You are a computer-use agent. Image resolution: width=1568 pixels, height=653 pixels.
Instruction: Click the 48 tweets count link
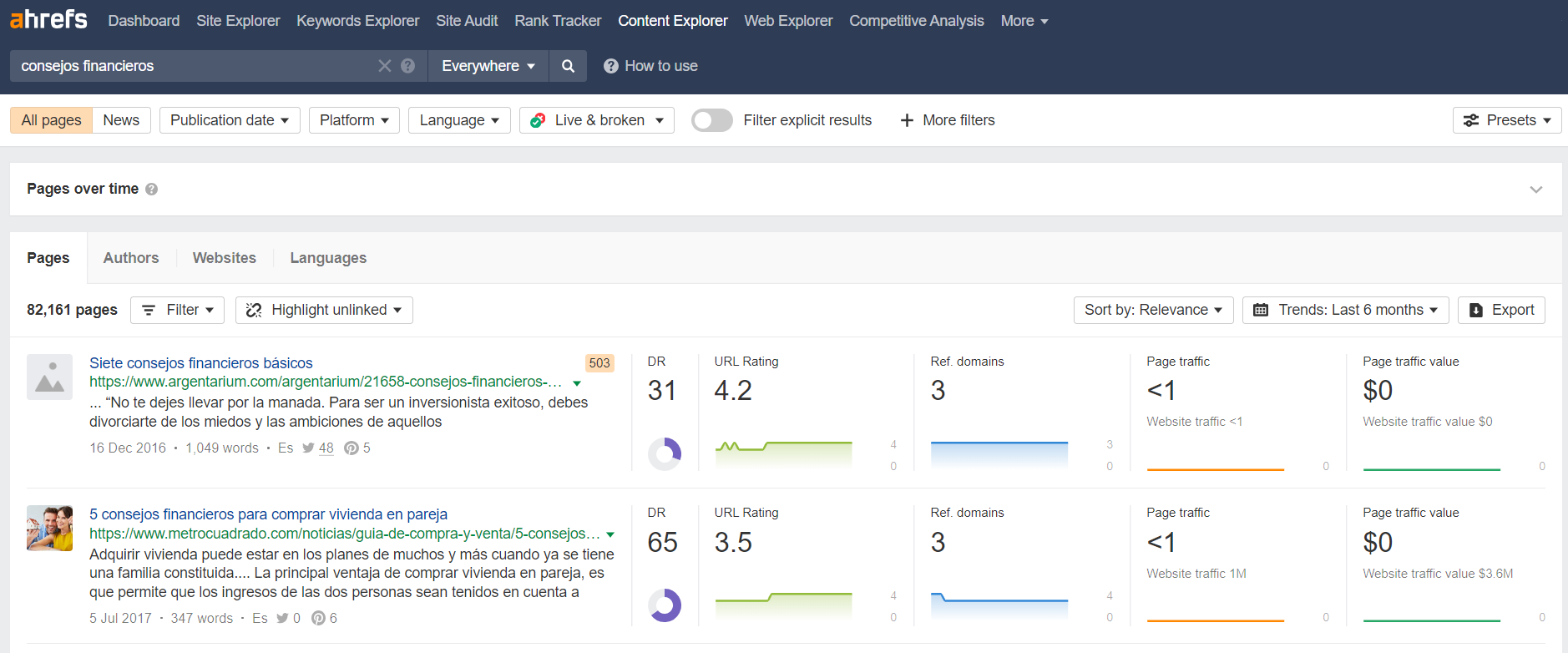click(326, 448)
